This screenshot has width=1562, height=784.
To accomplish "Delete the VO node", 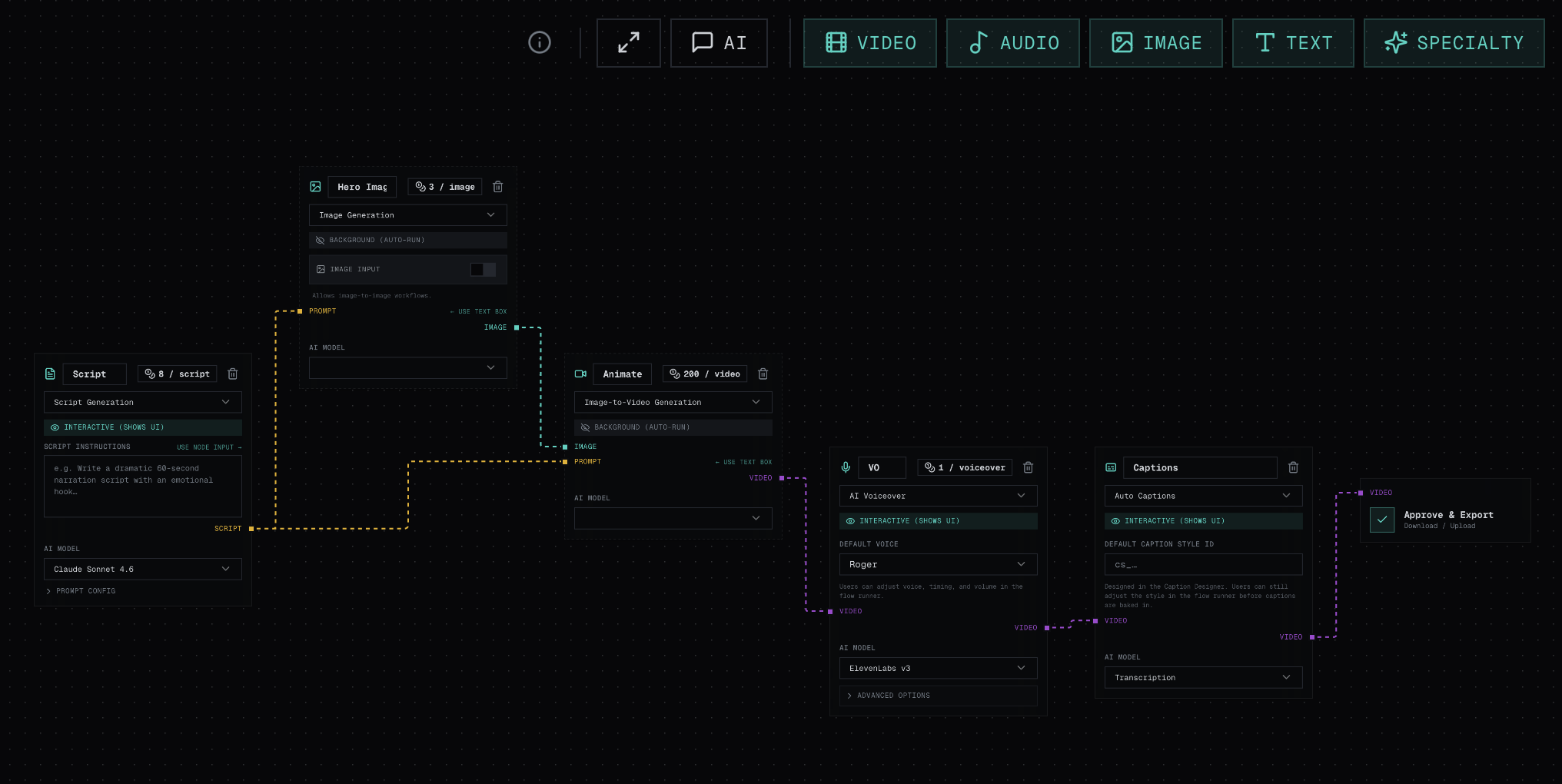I will point(1029,467).
